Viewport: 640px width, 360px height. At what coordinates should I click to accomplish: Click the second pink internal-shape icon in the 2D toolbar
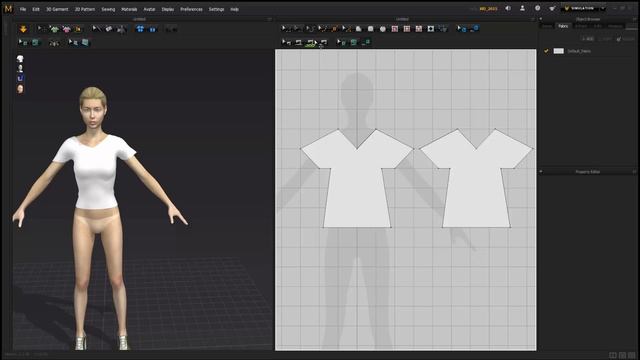point(407,29)
